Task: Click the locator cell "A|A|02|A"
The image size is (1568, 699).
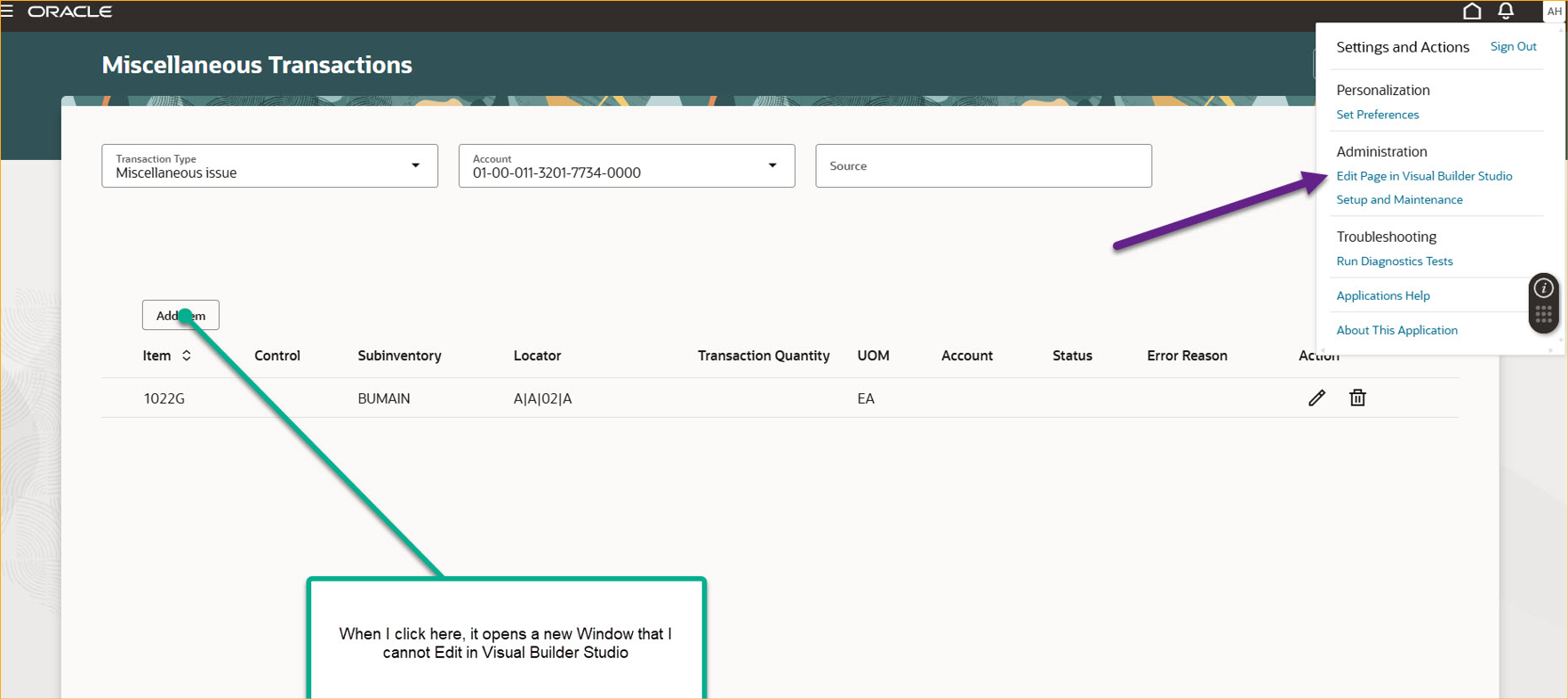Action: [x=542, y=398]
